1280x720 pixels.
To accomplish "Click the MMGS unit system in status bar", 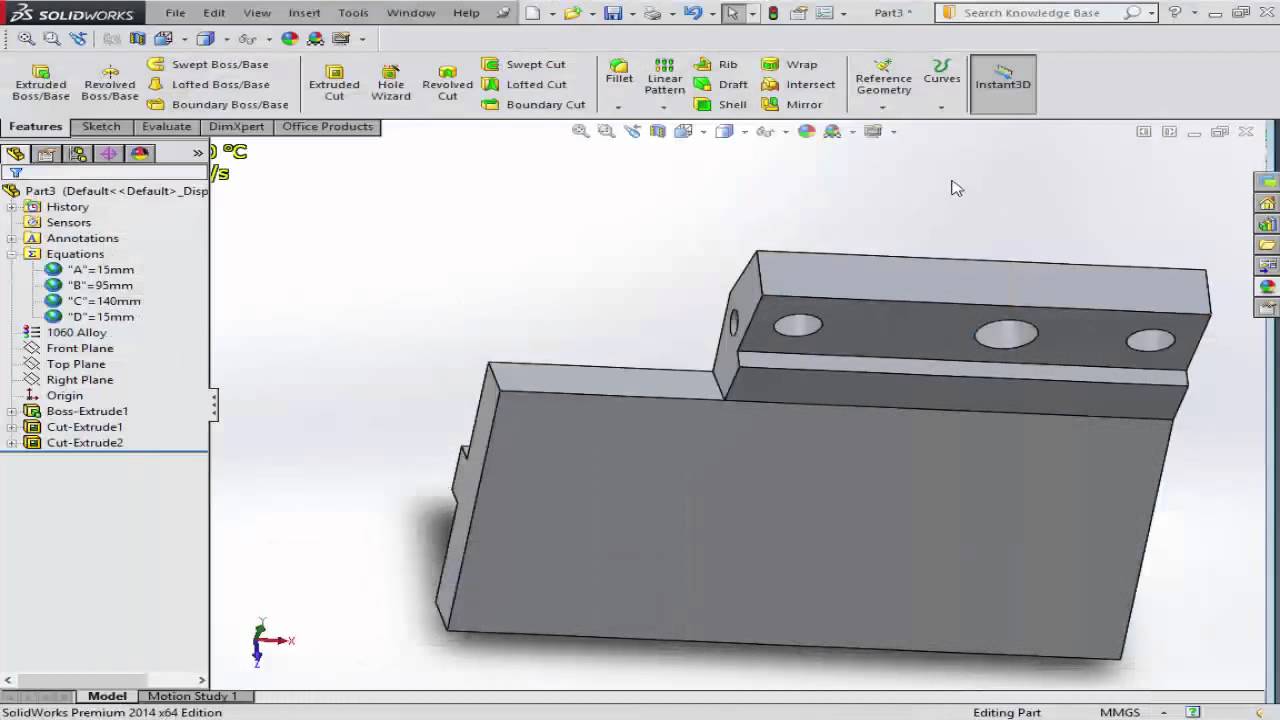I will tap(1119, 712).
